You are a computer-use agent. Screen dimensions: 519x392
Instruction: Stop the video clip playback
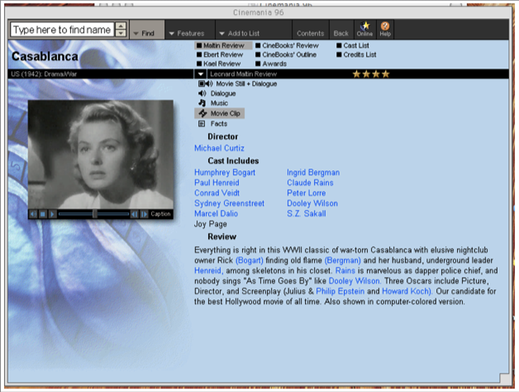43,214
